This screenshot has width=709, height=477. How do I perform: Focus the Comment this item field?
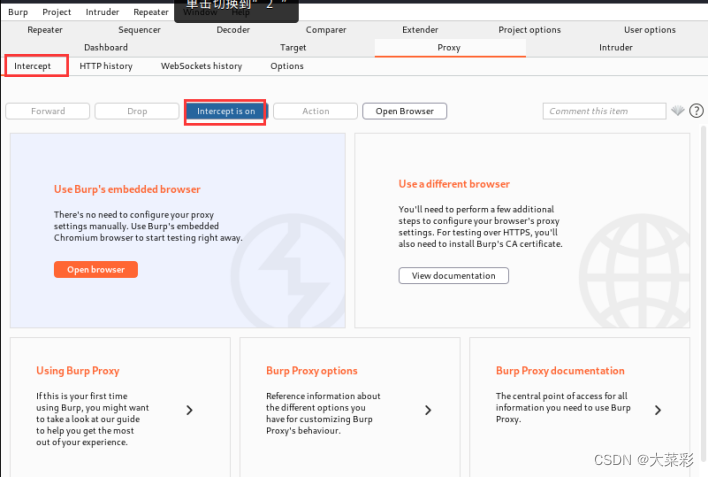tap(604, 111)
